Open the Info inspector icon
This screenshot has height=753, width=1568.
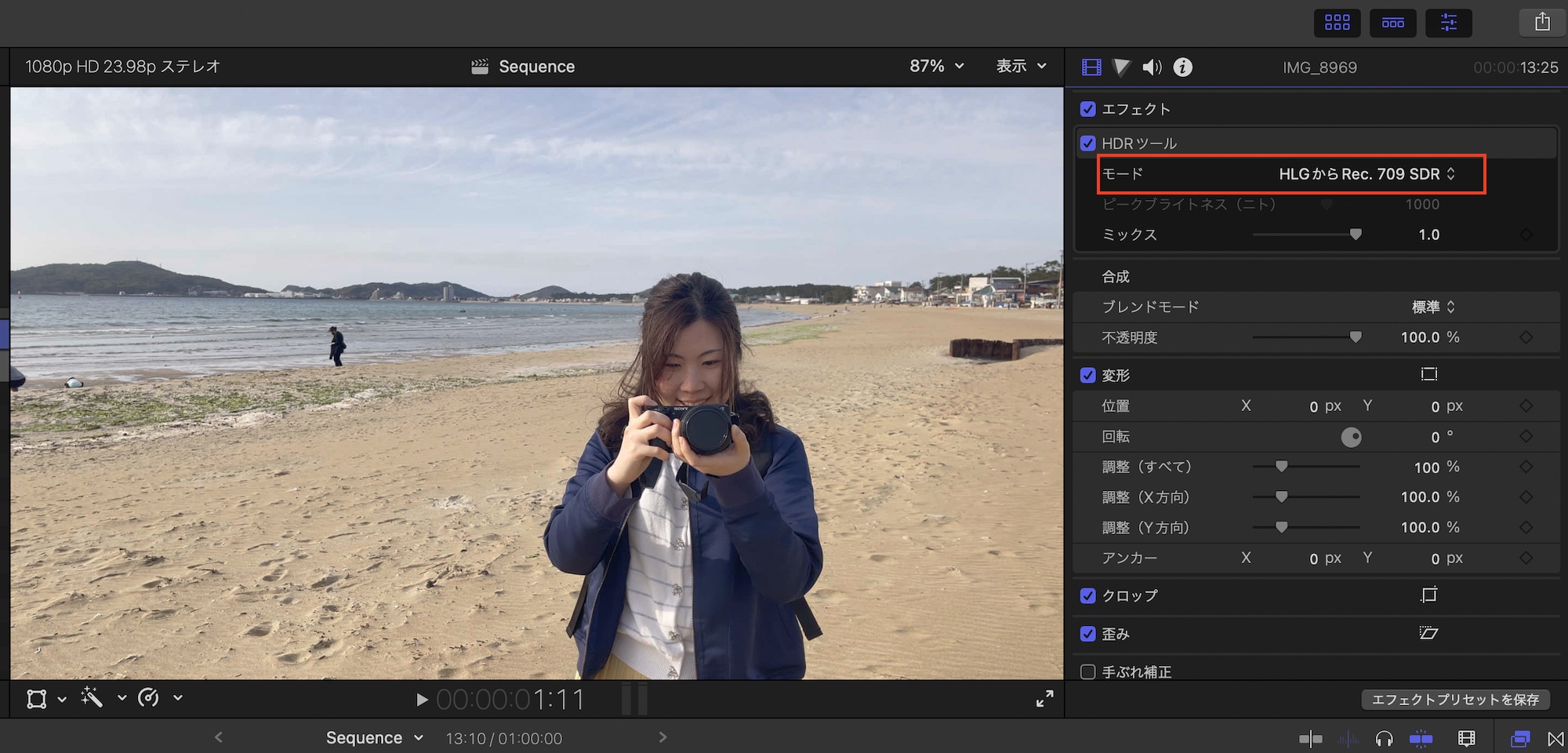pyautogui.click(x=1182, y=67)
